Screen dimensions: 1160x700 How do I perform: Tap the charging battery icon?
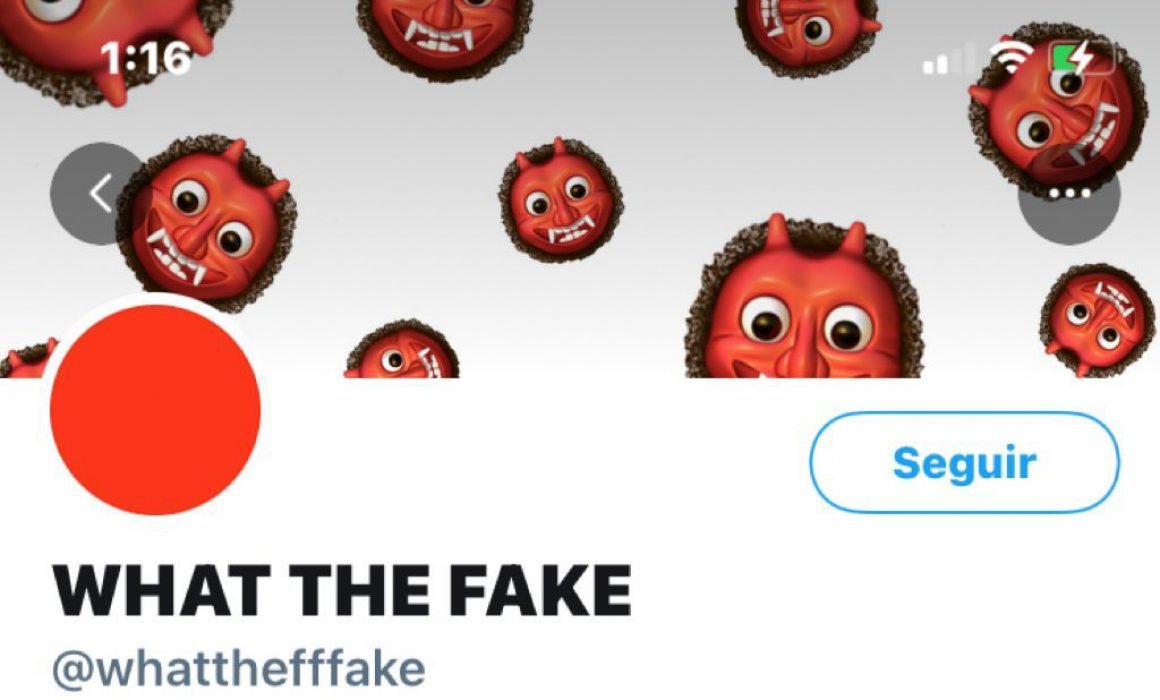(1081, 57)
